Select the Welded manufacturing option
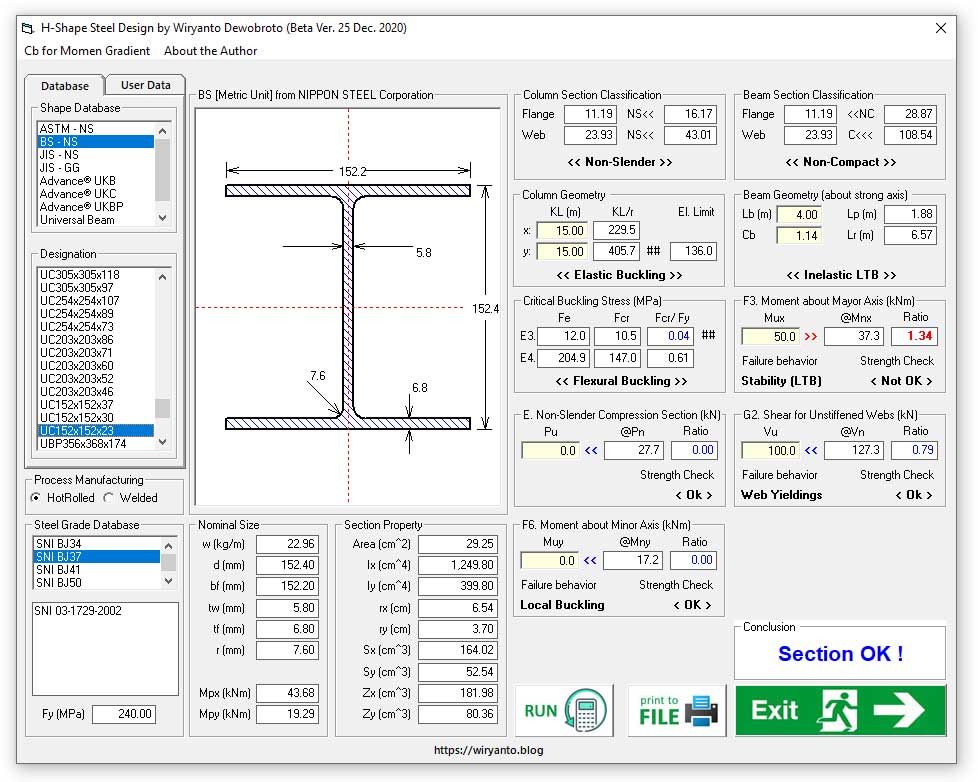Image resolution: width=978 pixels, height=782 pixels. [x=109, y=497]
